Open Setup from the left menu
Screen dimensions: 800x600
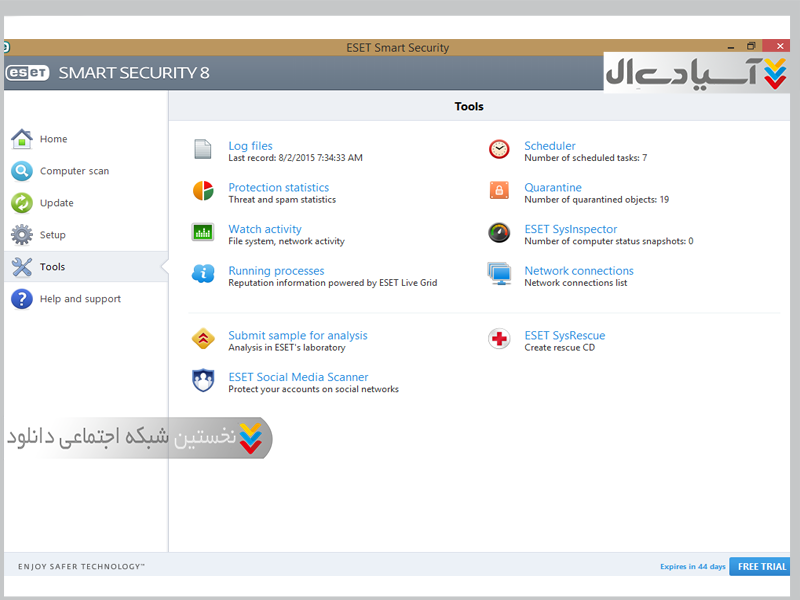(x=52, y=235)
